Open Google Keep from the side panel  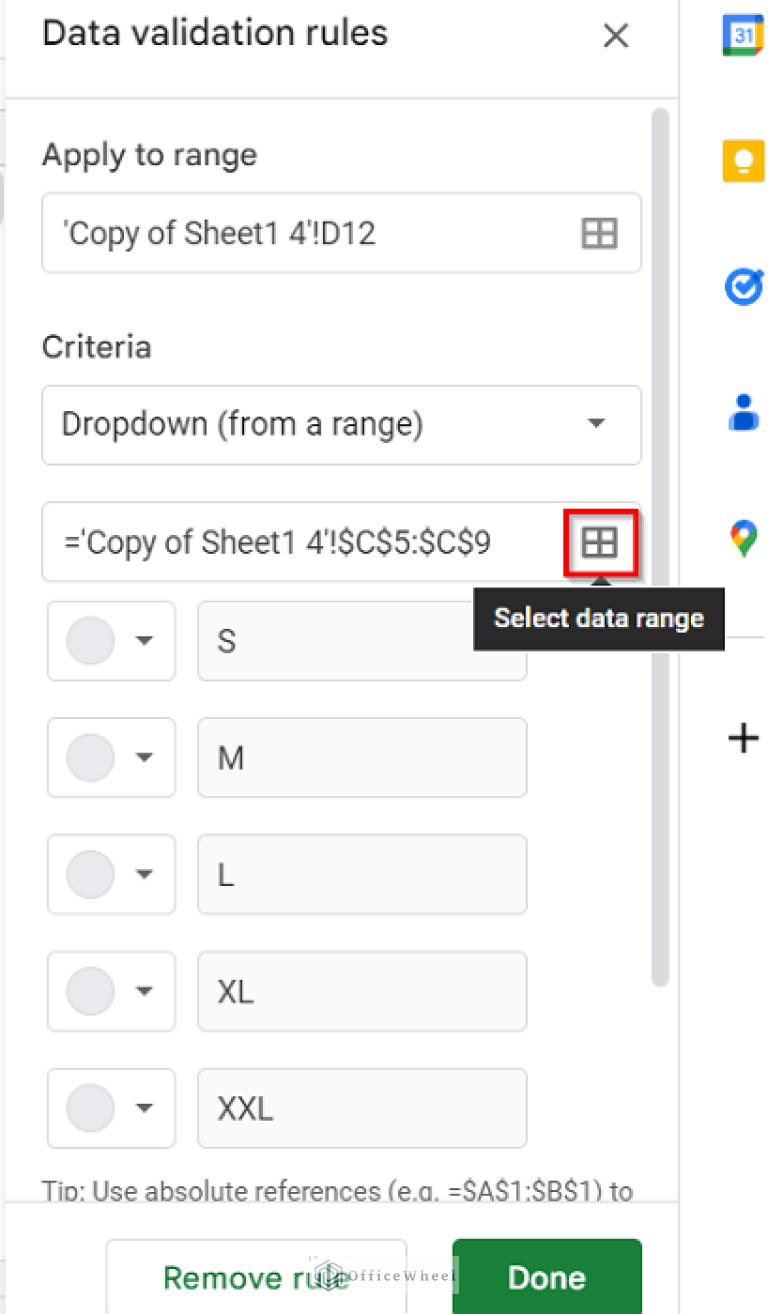[x=742, y=160]
